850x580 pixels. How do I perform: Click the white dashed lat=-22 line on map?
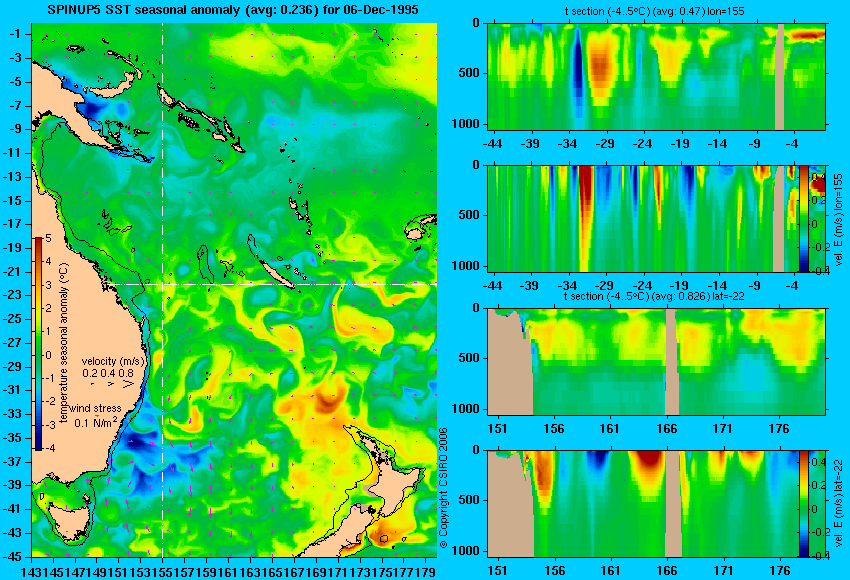tap(271, 284)
